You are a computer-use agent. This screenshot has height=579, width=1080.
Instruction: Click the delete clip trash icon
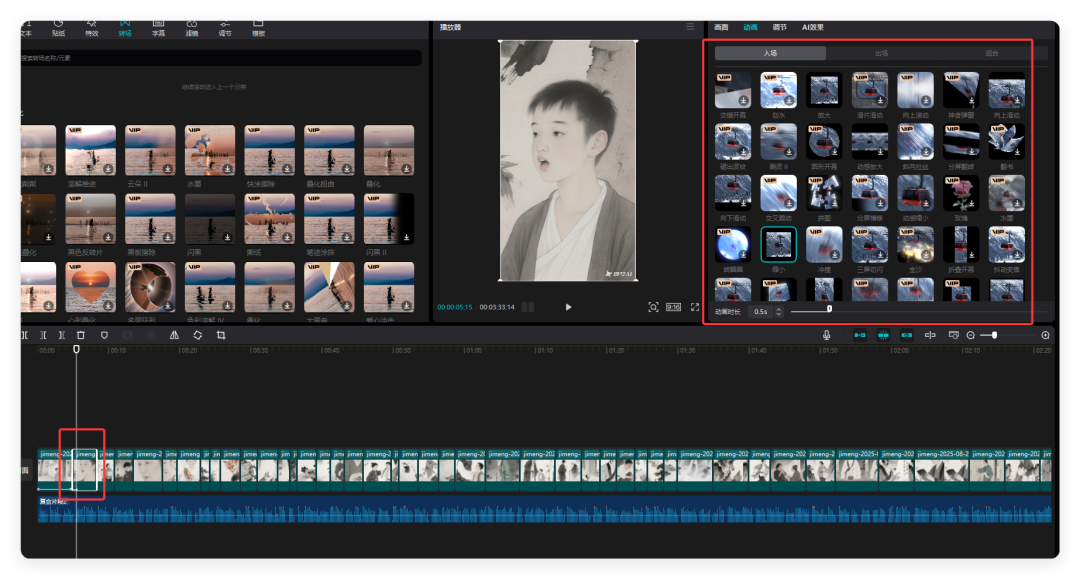pos(81,335)
